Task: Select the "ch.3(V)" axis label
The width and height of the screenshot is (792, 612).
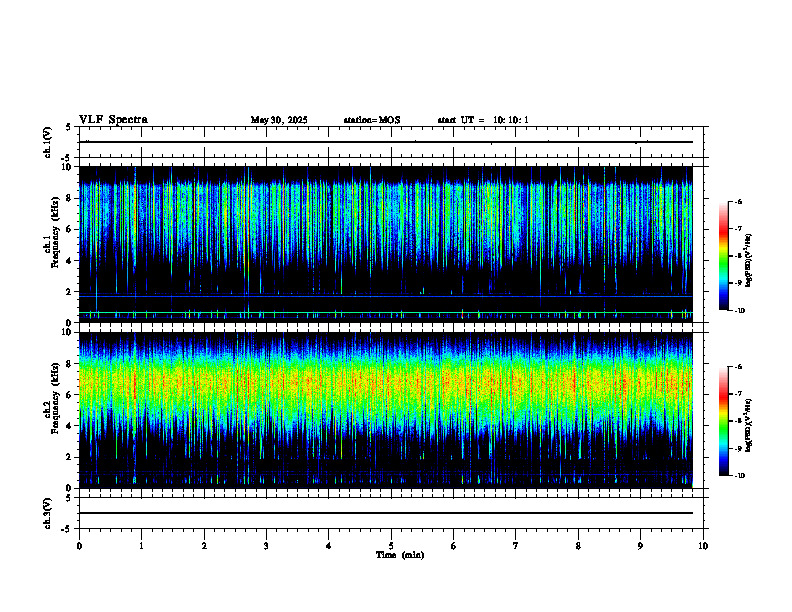Action: (48, 513)
